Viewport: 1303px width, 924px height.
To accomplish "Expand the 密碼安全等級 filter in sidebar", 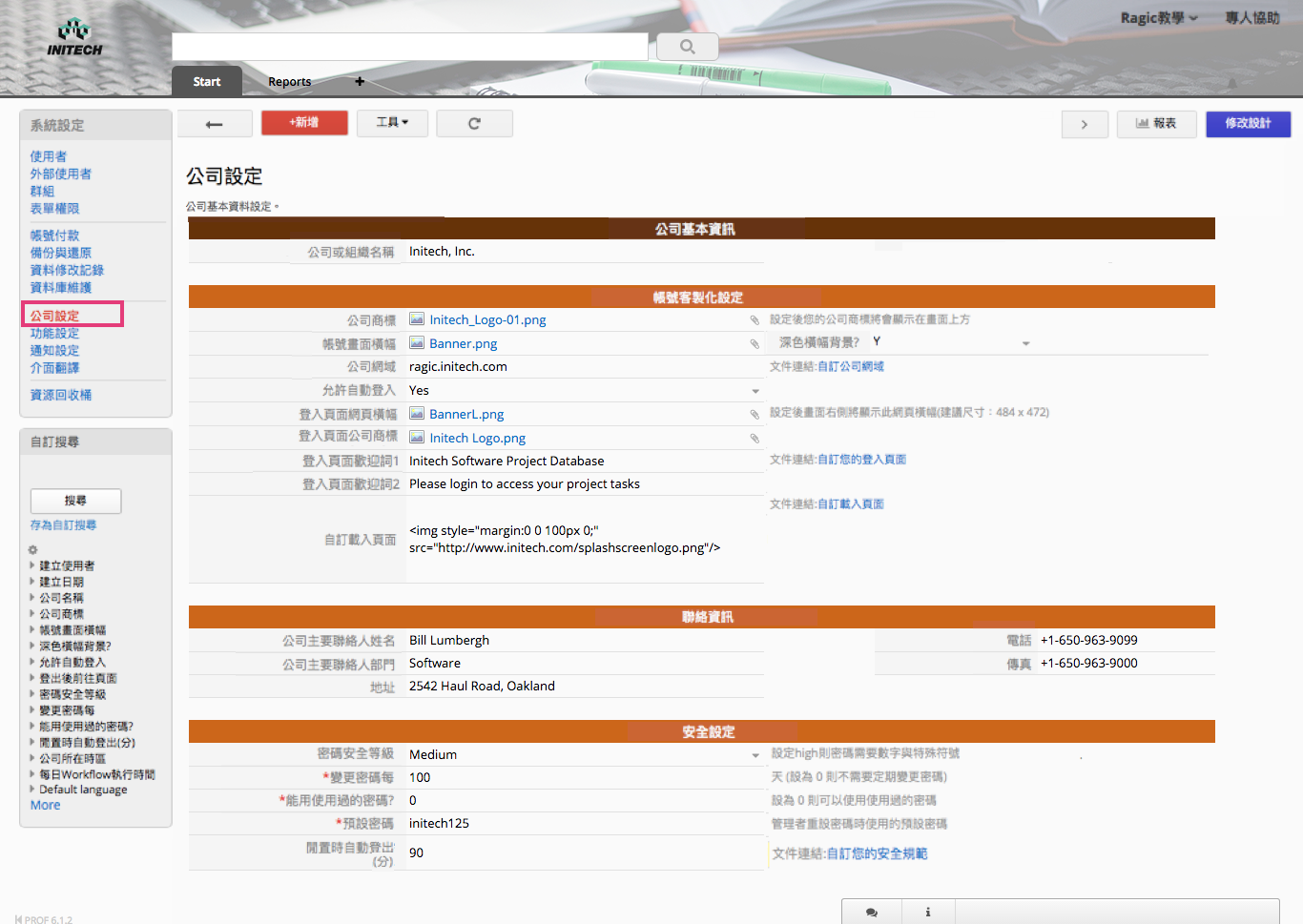I will (x=68, y=694).
